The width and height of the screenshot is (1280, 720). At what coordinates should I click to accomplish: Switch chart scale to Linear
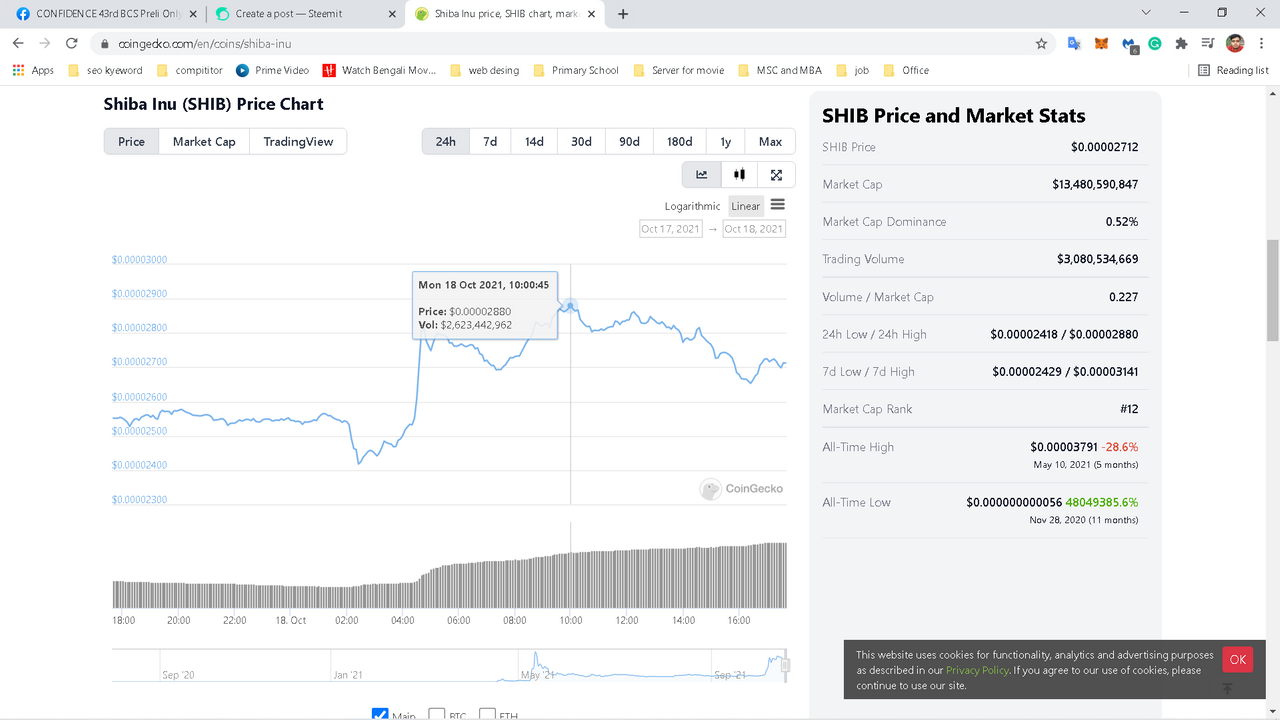coord(746,206)
